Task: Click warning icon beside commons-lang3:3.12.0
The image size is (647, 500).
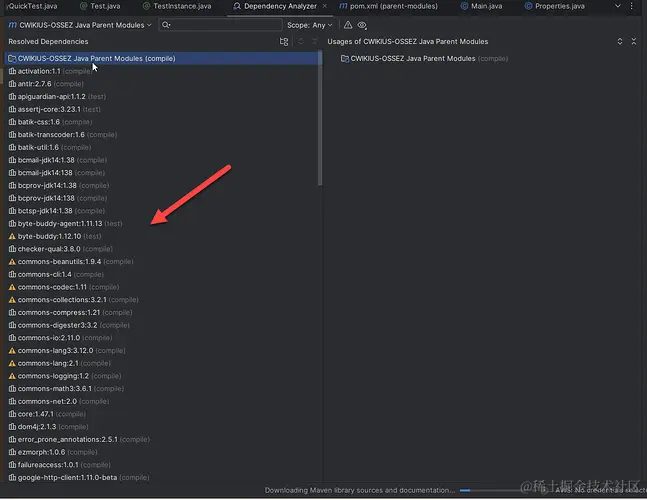Action: [12, 351]
